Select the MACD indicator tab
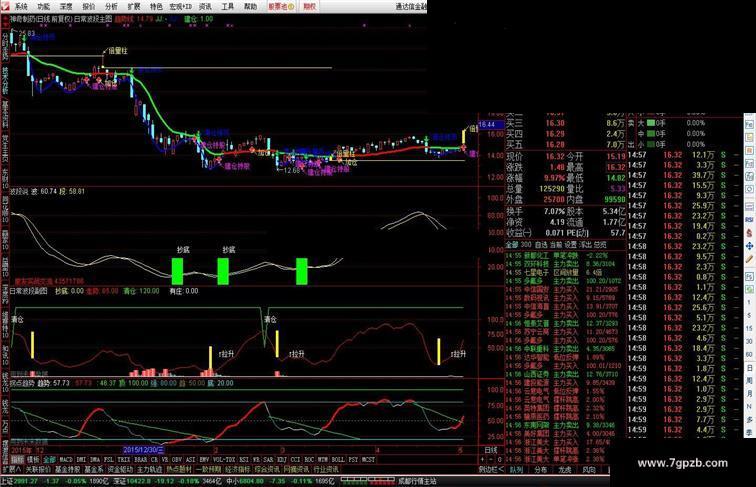The height and width of the screenshot is (487, 756). [x=66, y=460]
